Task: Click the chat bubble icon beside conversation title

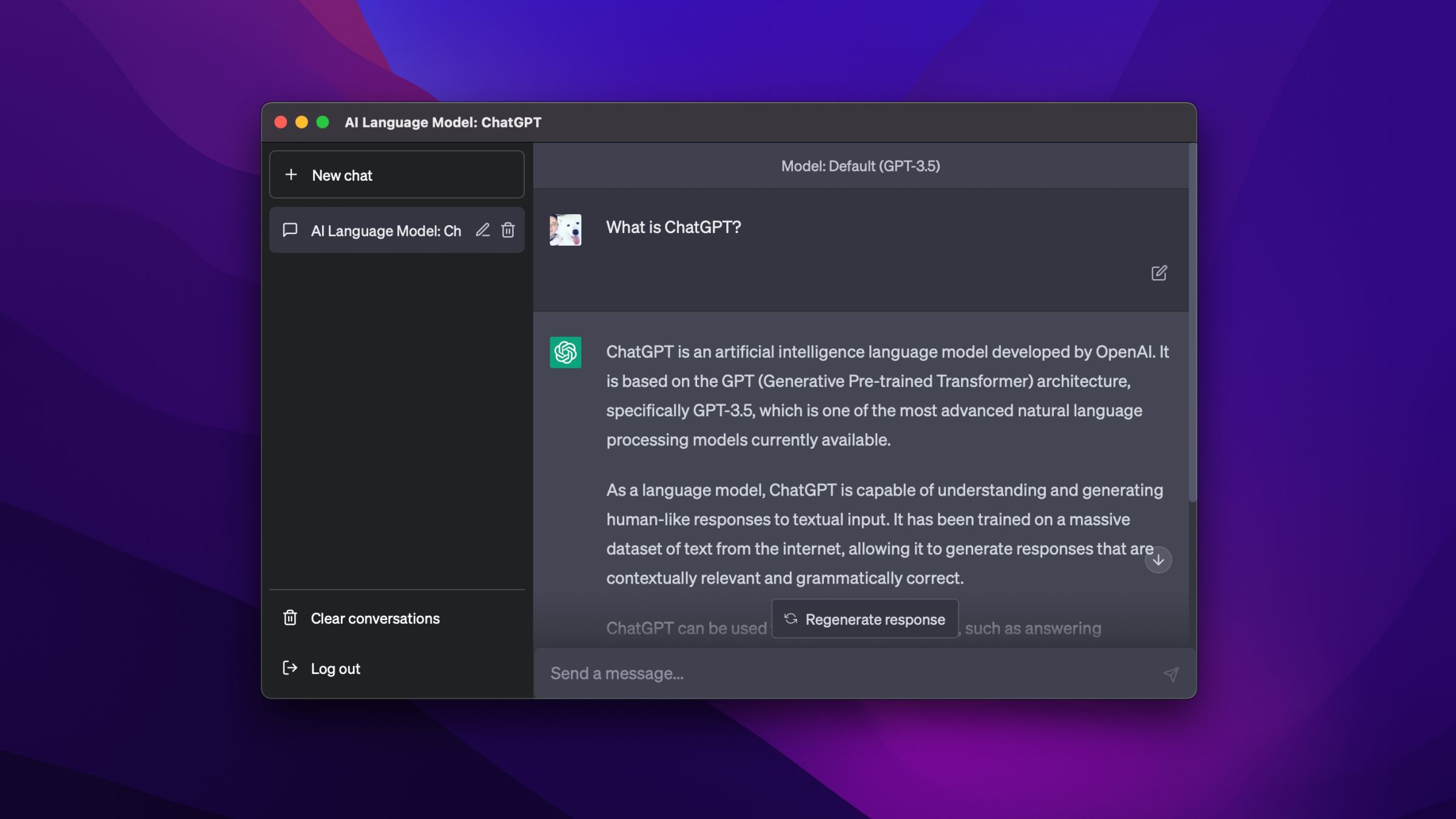Action: [290, 230]
